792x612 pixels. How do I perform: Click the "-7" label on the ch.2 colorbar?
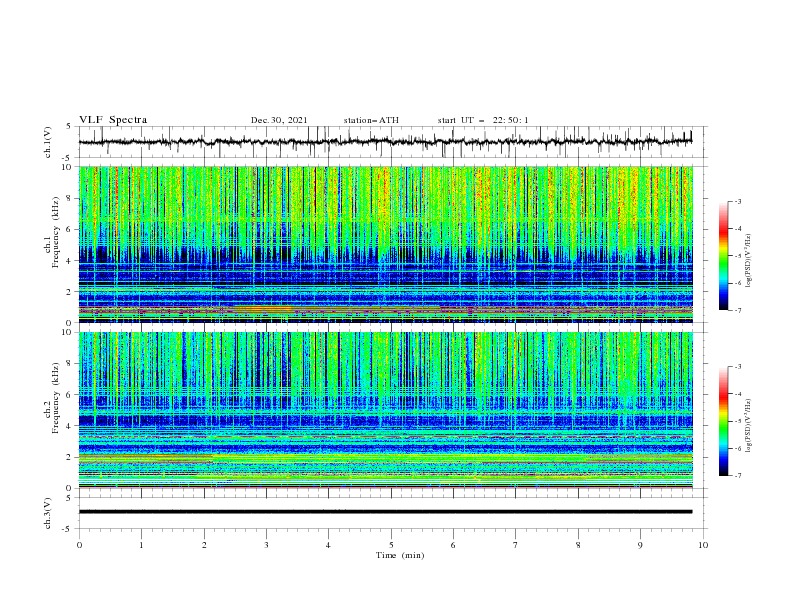737,476
